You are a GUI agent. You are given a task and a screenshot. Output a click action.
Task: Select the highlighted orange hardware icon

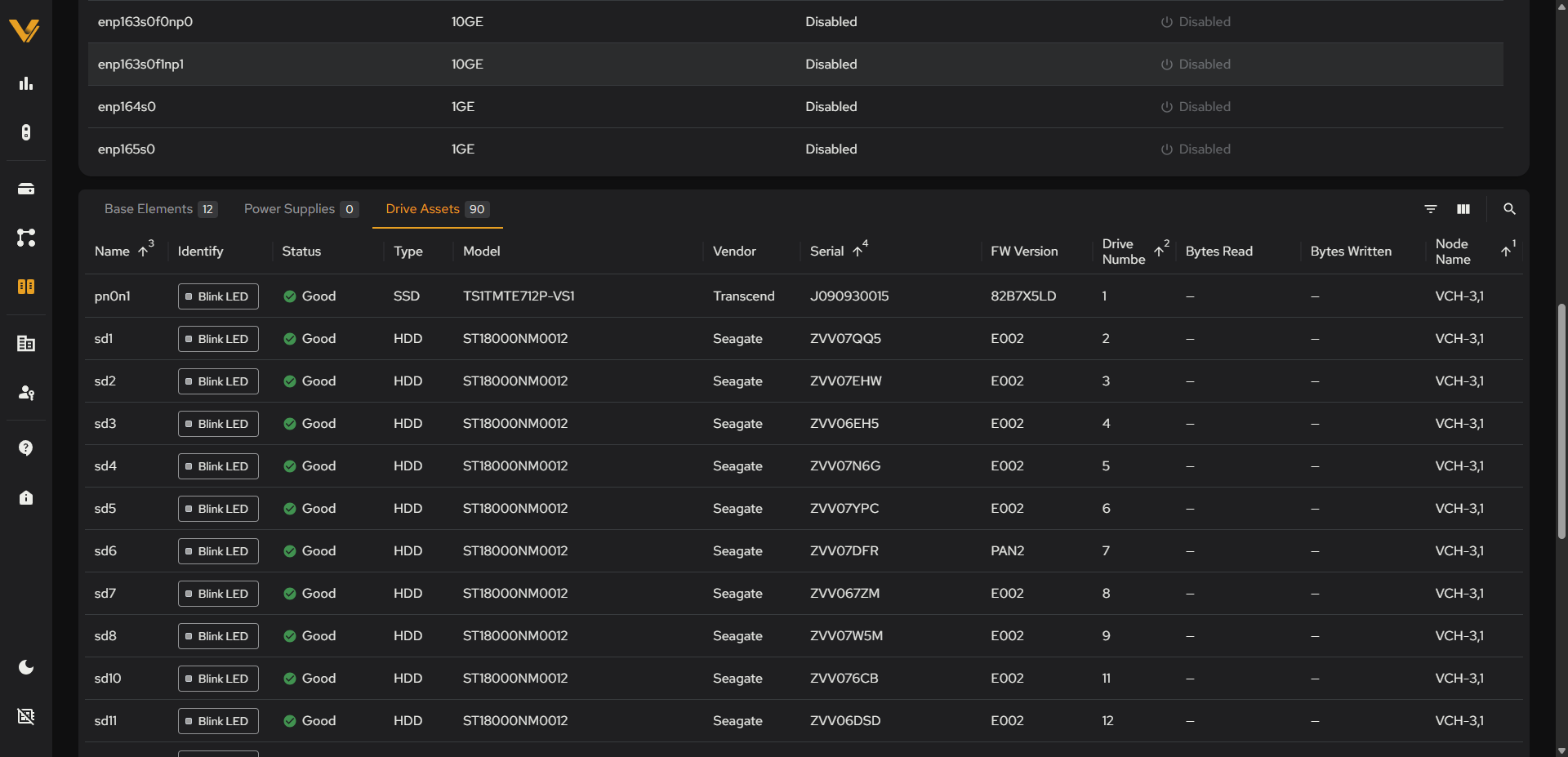[x=26, y=287]
